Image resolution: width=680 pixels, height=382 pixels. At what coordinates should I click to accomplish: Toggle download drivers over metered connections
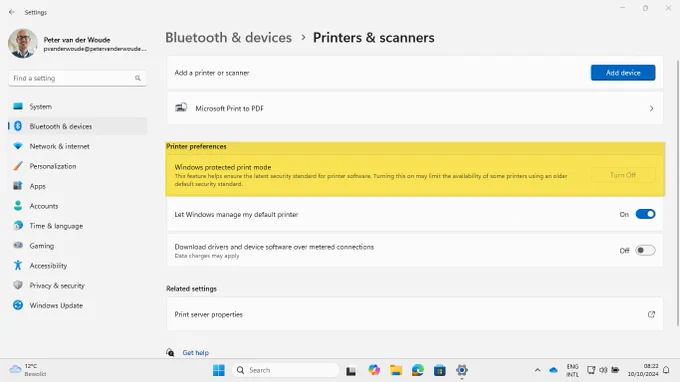pyautogui.click(x=645, y=251)
